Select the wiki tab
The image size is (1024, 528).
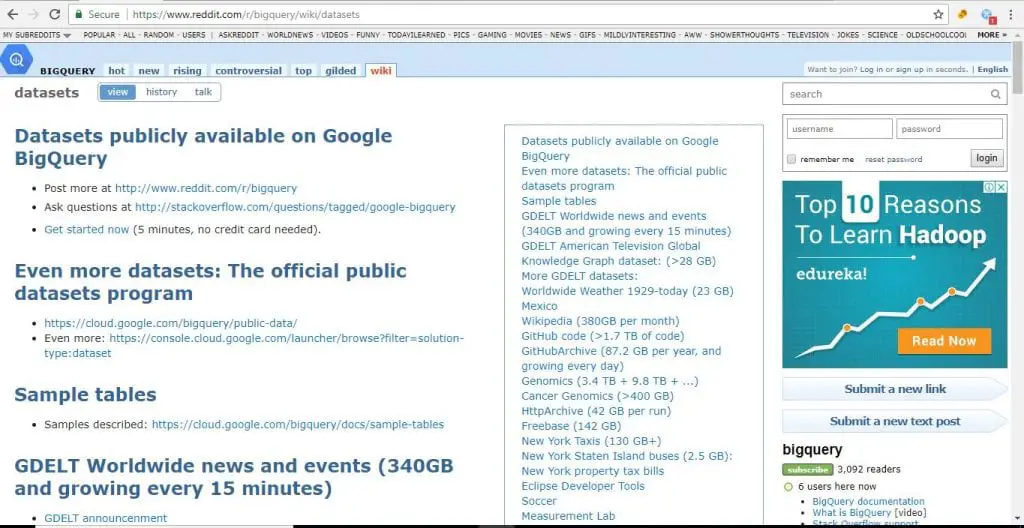(381, 71)
